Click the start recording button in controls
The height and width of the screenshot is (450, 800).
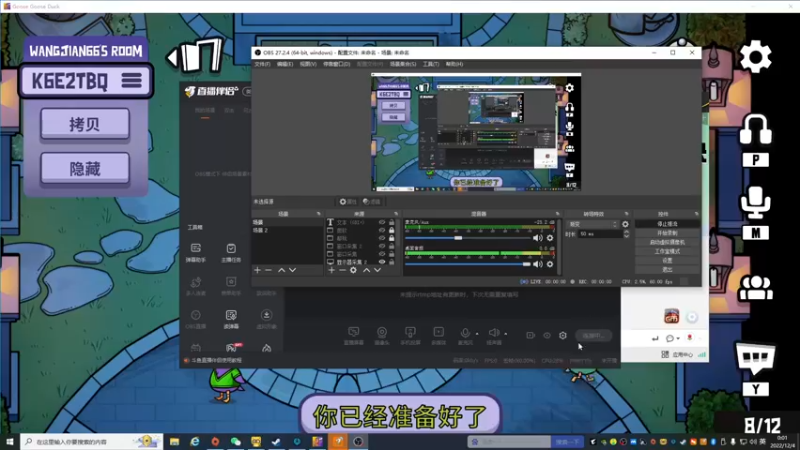(667, 233)
